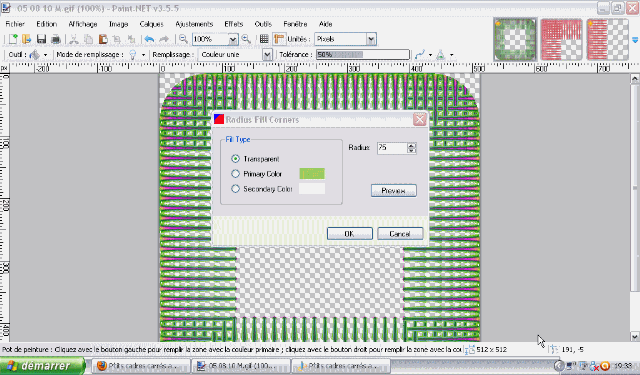Print the image with printer icon
Viewport: 640px width, 375px height.
tap(56, 39)
